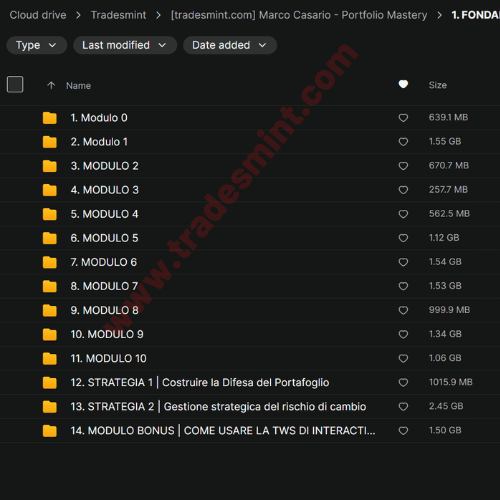The image size is (500, 500).
Task: Expand the Last modified filter
Action: 125,45
